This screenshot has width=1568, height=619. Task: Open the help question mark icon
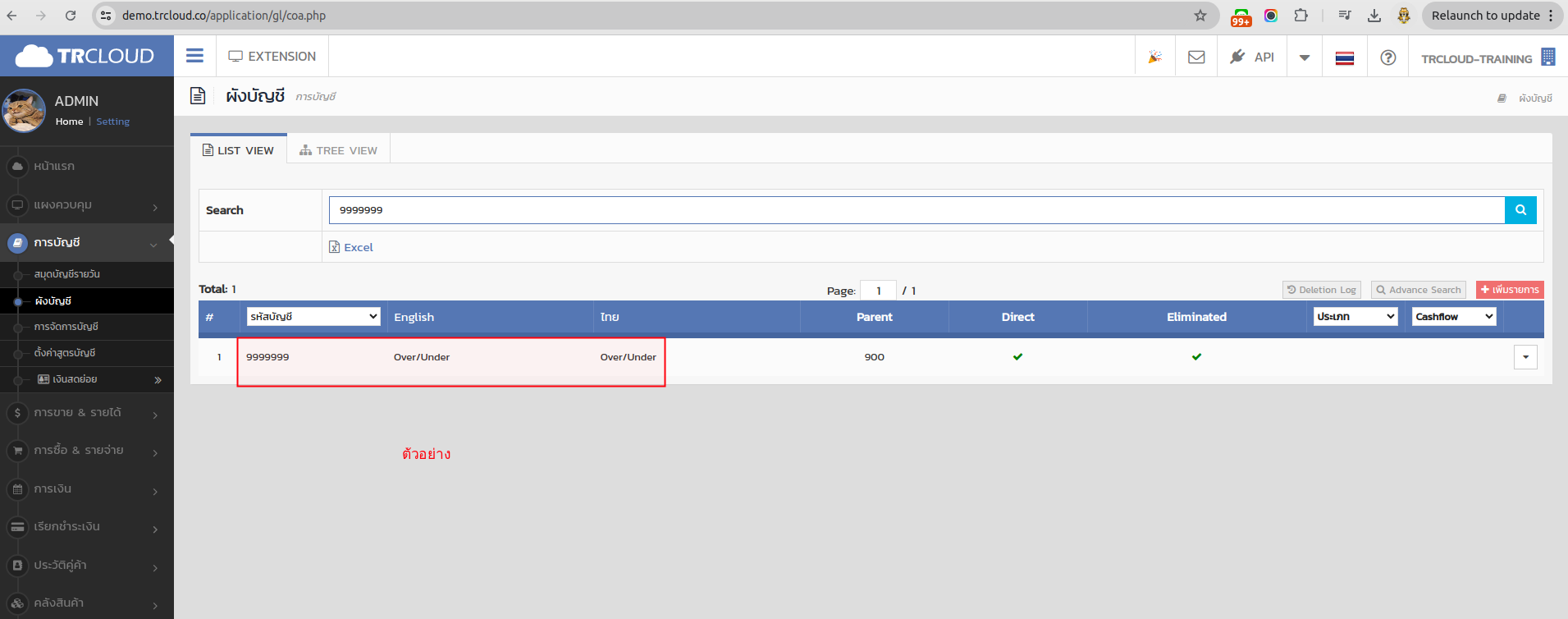(x=1388, y=57)
